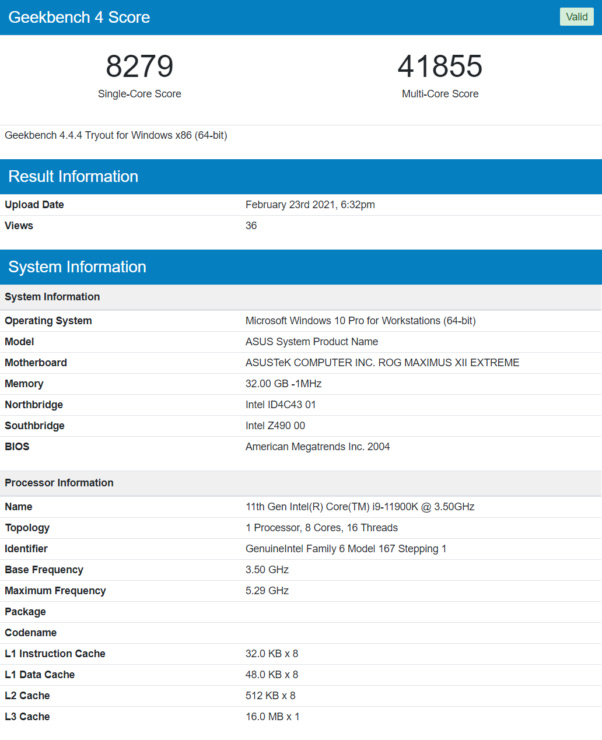Select the multi-core score 41855
This screenshot has width=602, height=740.
[440, 66]
